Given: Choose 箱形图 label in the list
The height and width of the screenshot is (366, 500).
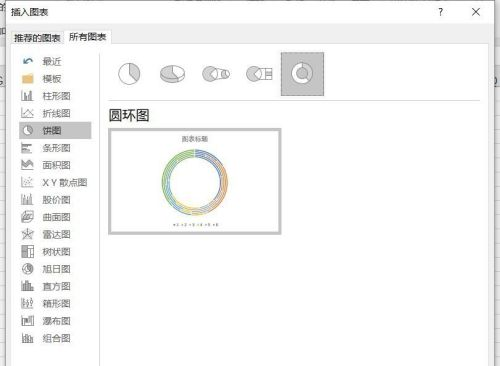Looking at the screenshot, I should click(x=56, y=303).
